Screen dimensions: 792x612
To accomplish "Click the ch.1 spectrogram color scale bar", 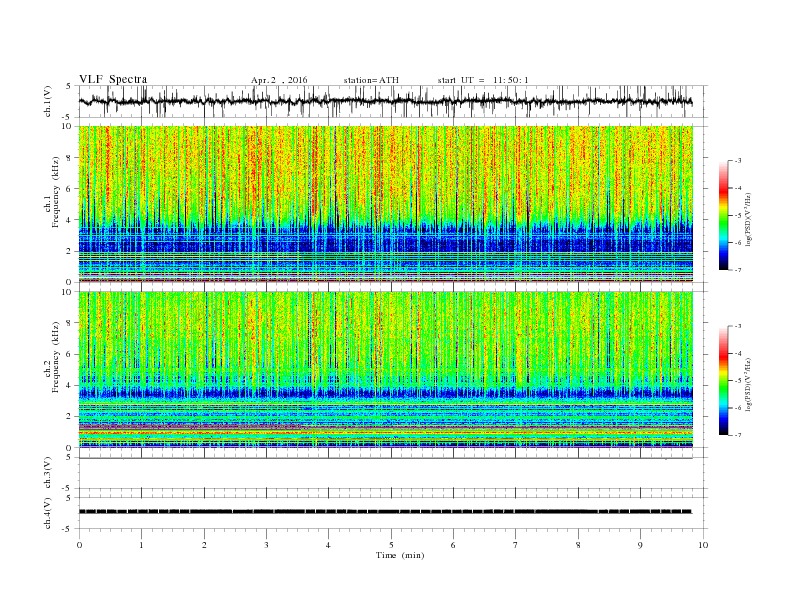I will 723,216.
